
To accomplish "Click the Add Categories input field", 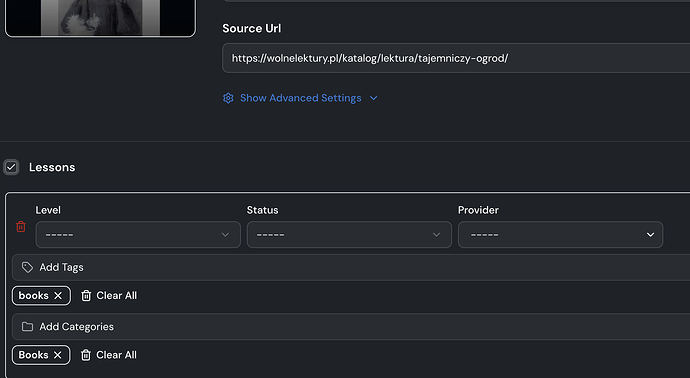I will point(351,327).
